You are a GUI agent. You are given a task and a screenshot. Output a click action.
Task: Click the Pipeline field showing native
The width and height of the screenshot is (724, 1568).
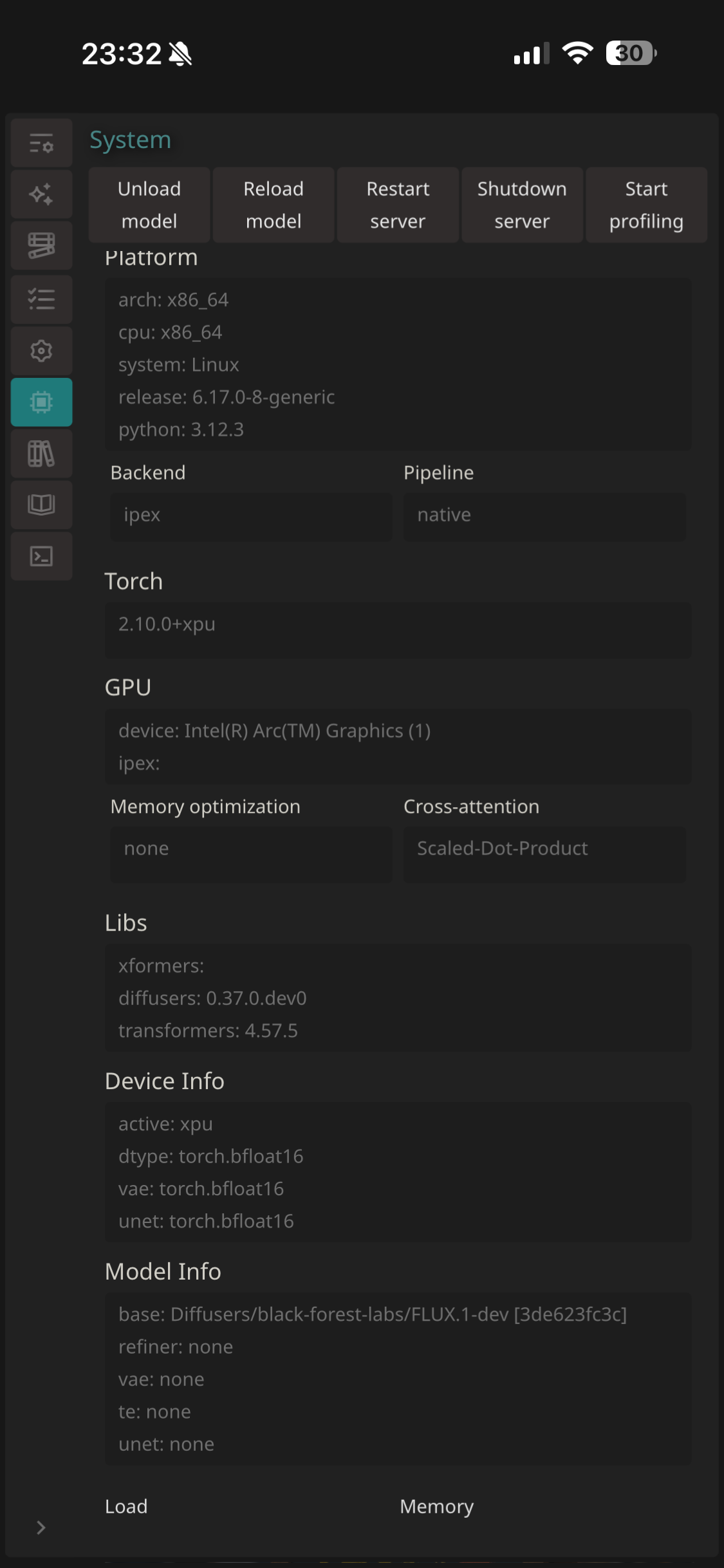pos(544,516)
